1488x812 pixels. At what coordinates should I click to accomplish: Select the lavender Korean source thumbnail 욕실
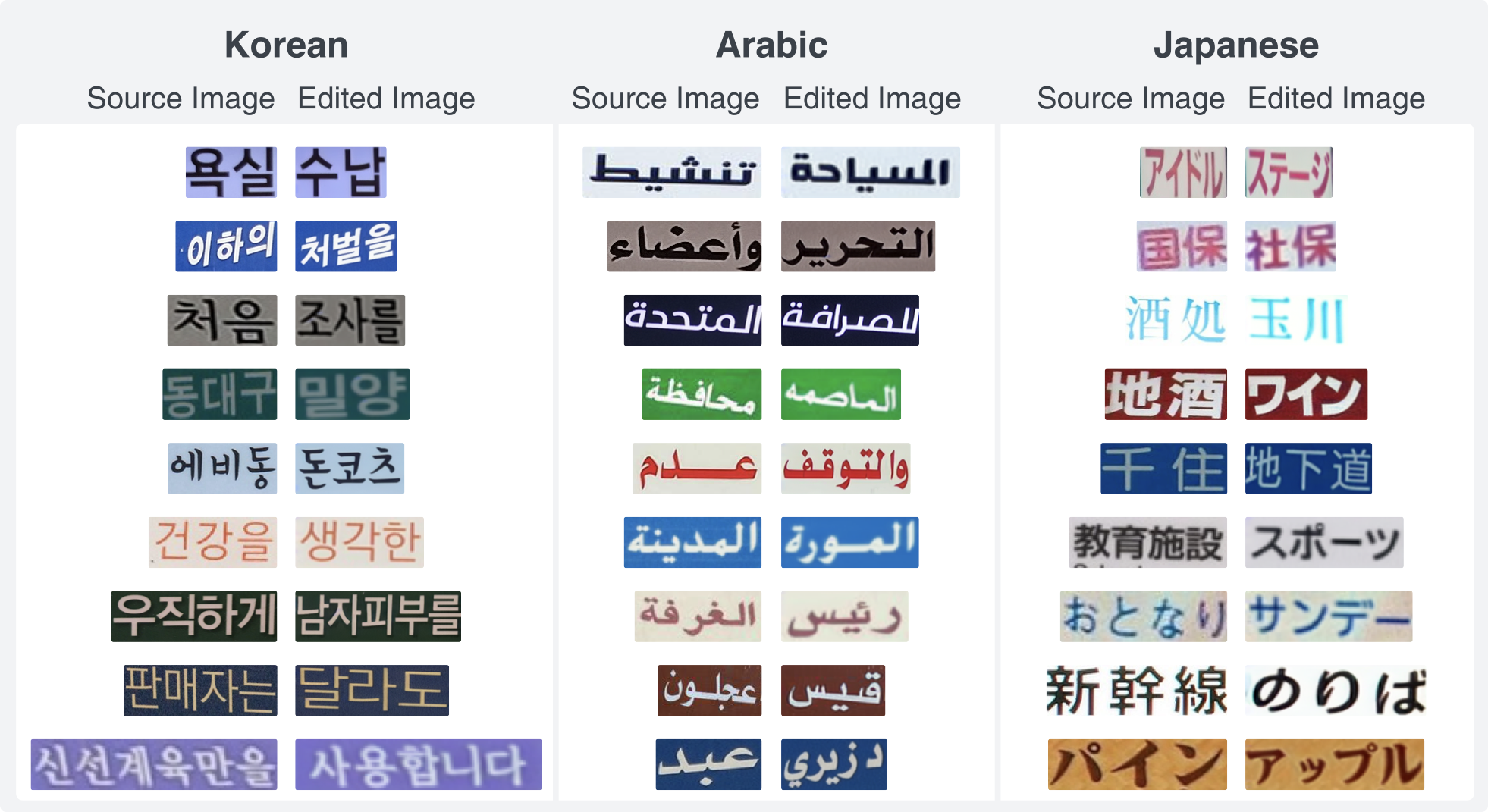231,172
